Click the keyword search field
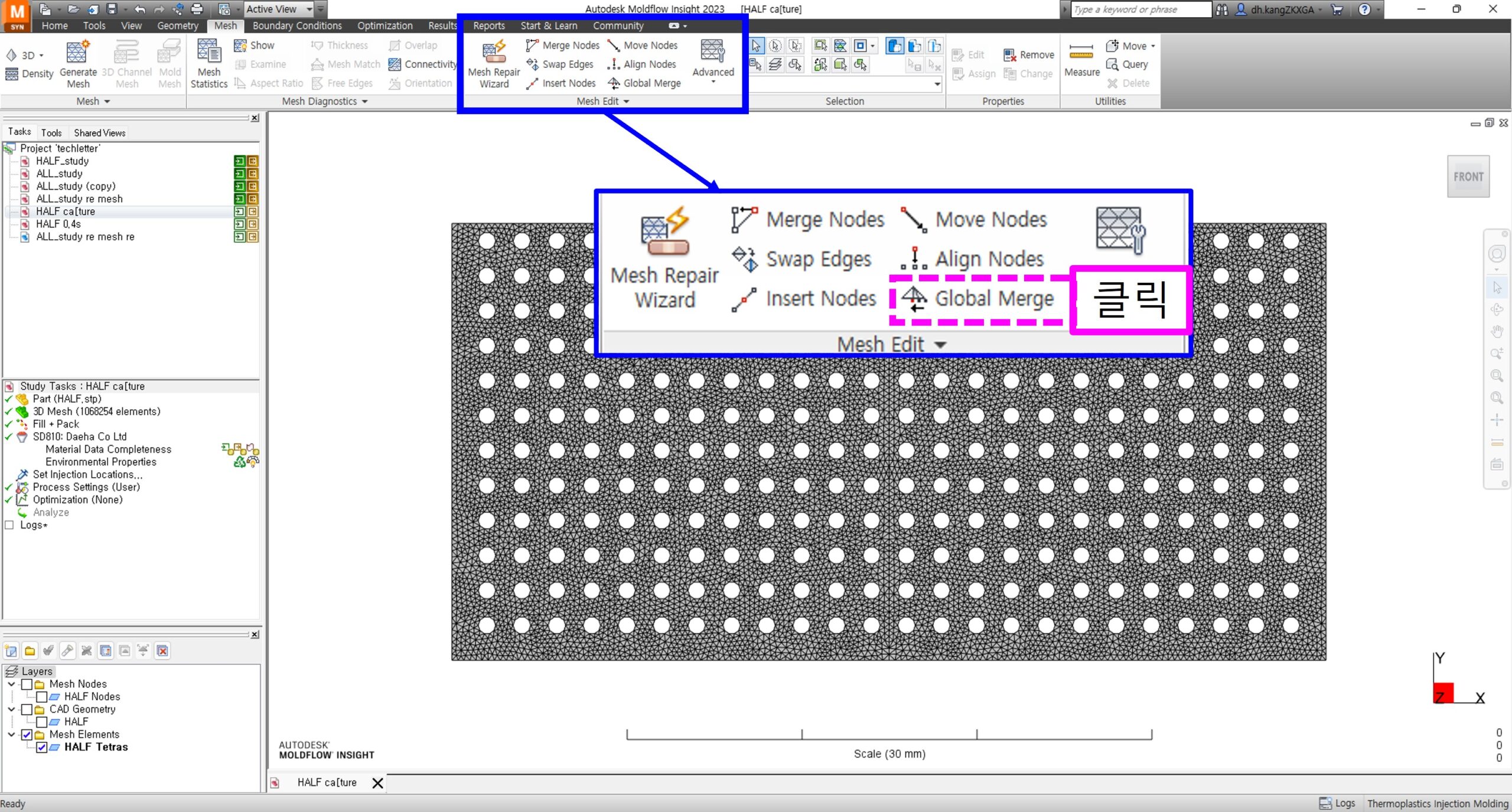 point(1141,9)
